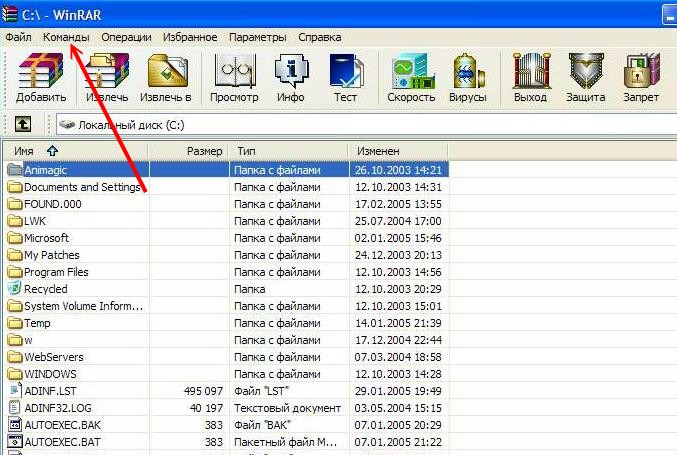This screenshot has height=455, width=677.
Task: Go up one folder level
Action: tap(23, 124)
